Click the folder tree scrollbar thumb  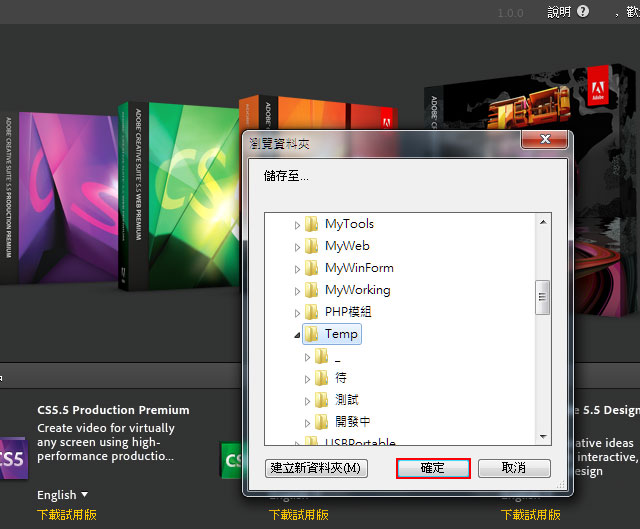pyautogui.click(x=542, y=297)
